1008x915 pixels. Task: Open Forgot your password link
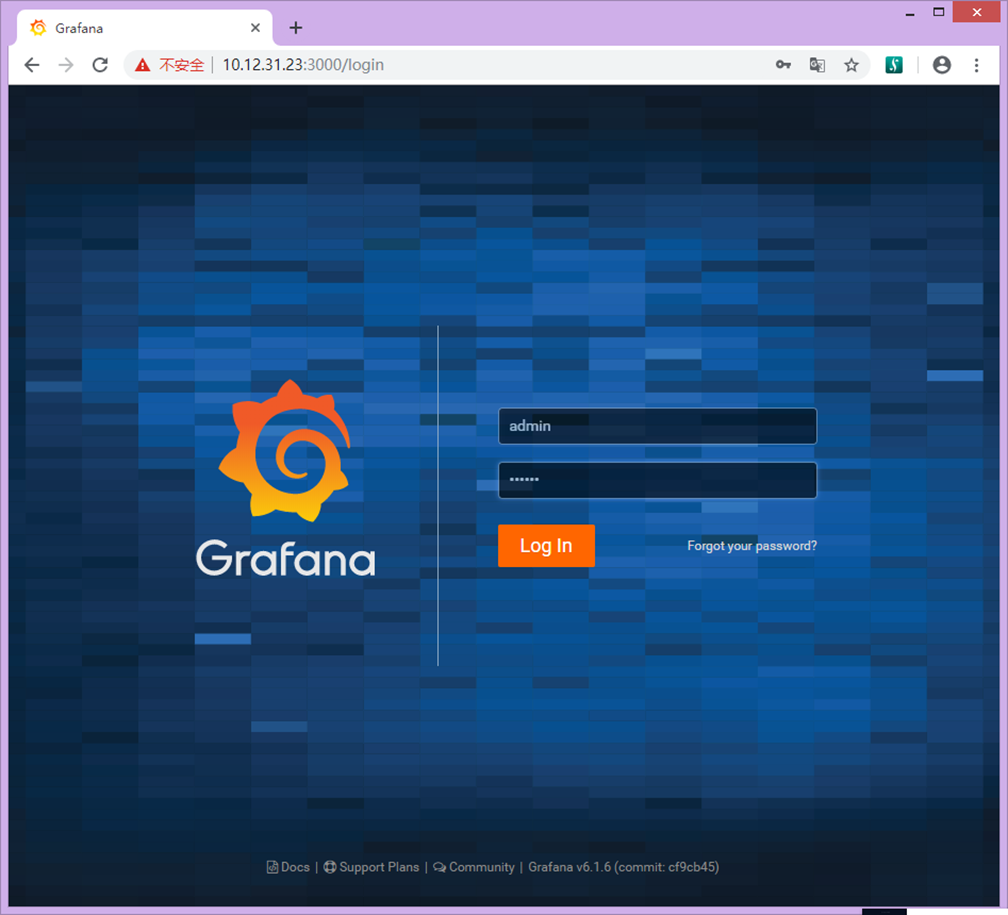coord(752,546)
